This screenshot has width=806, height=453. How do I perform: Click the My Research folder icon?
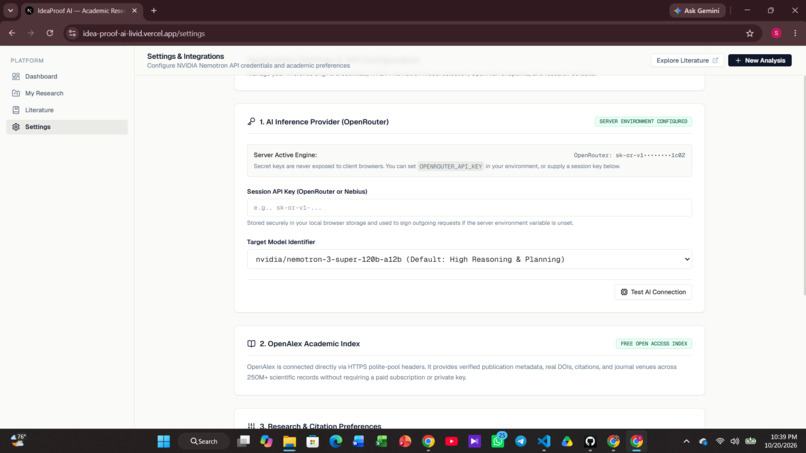pos(16,93)
